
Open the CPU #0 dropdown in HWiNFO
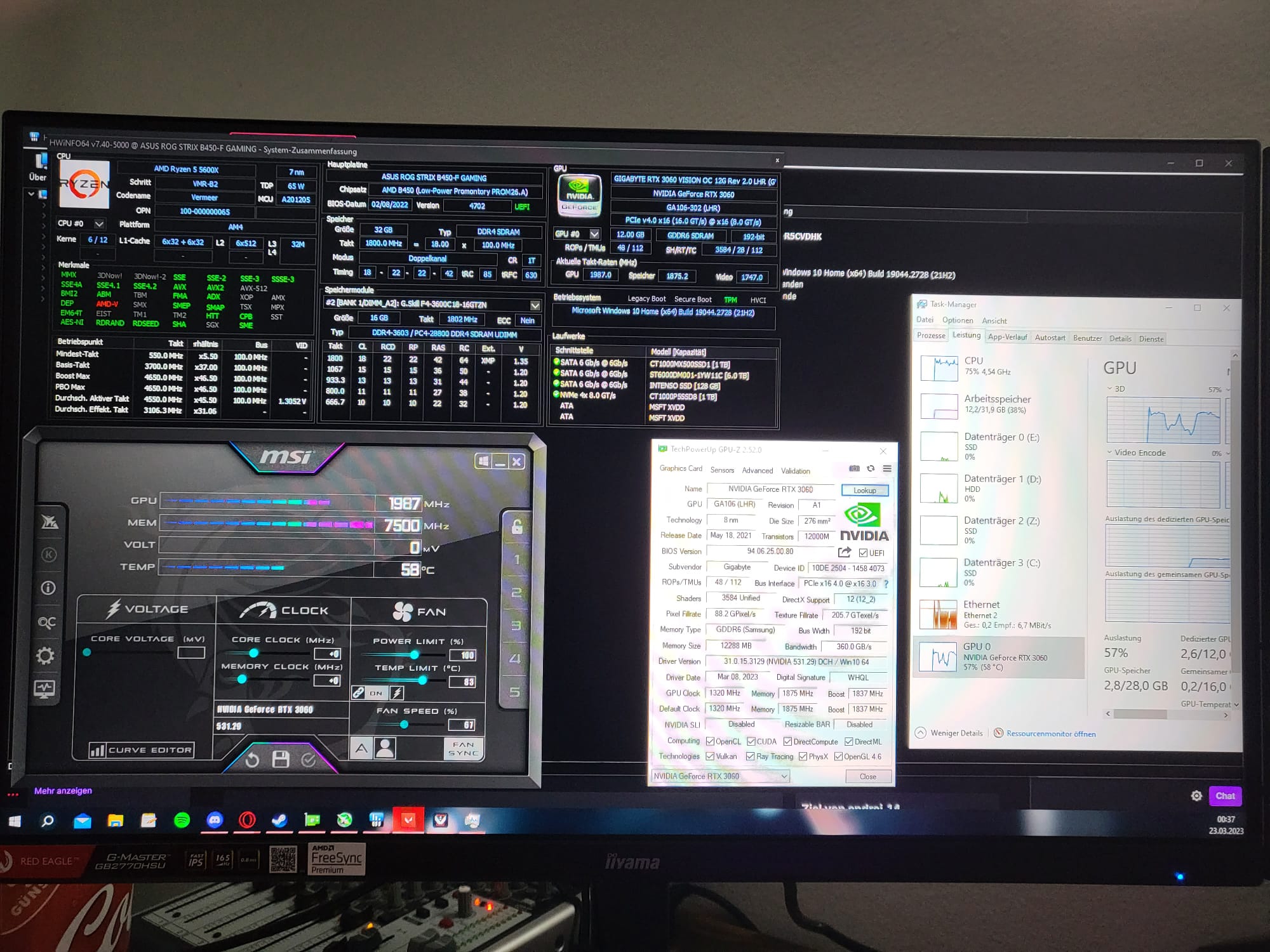coord(99,223)
